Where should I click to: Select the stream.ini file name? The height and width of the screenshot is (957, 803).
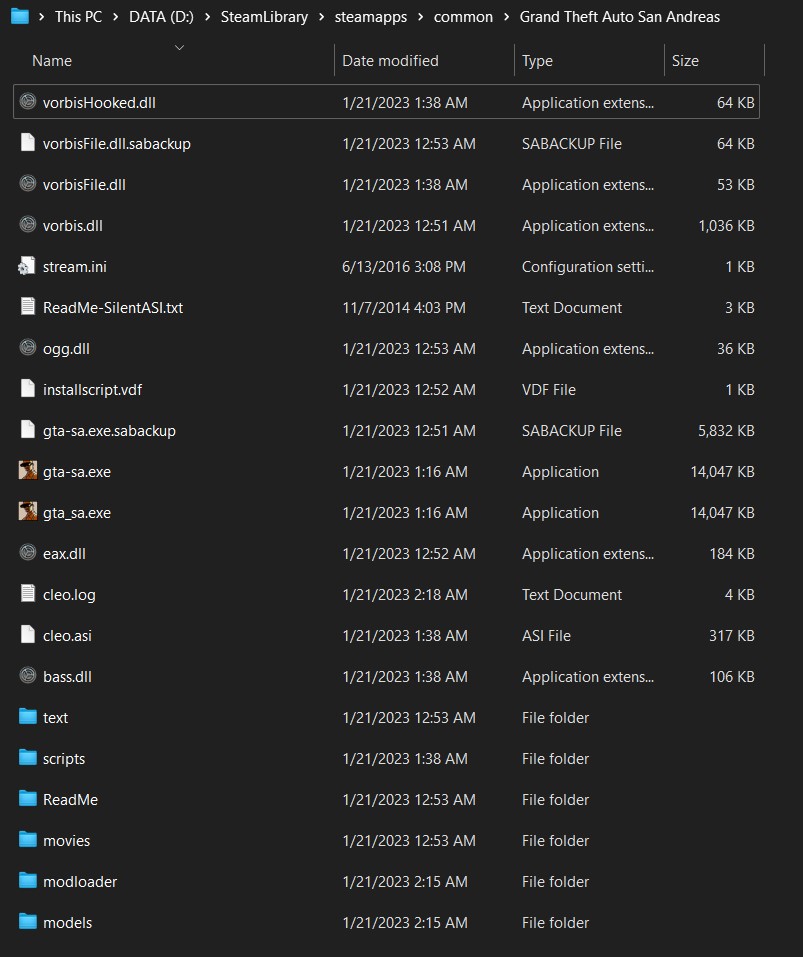[x=74, y=267]
